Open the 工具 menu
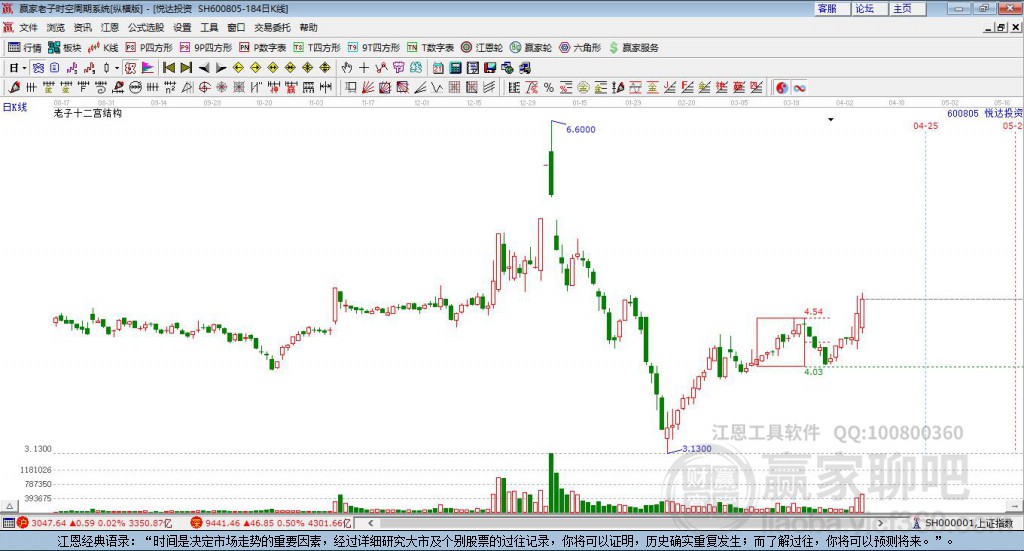Screen dimensions: 1024x551 click(209, 27)
